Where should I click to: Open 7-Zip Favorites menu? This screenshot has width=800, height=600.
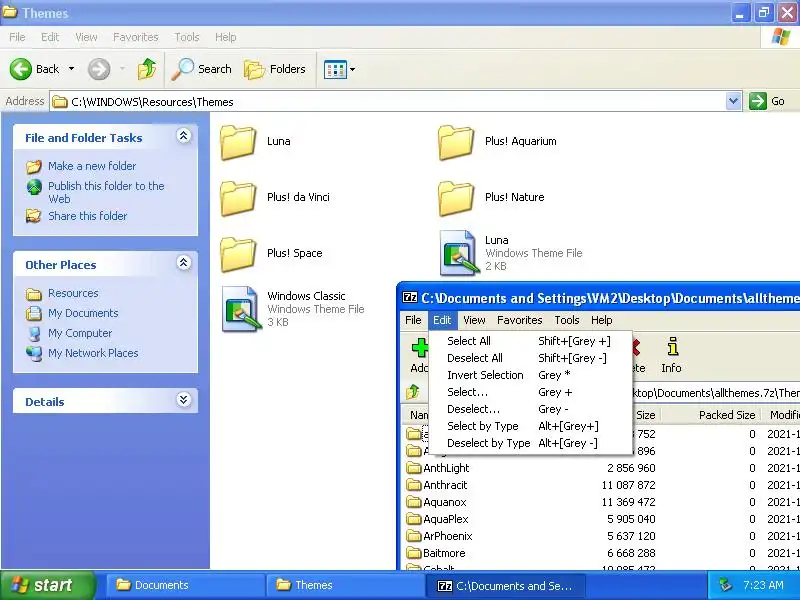pos(519,320)
